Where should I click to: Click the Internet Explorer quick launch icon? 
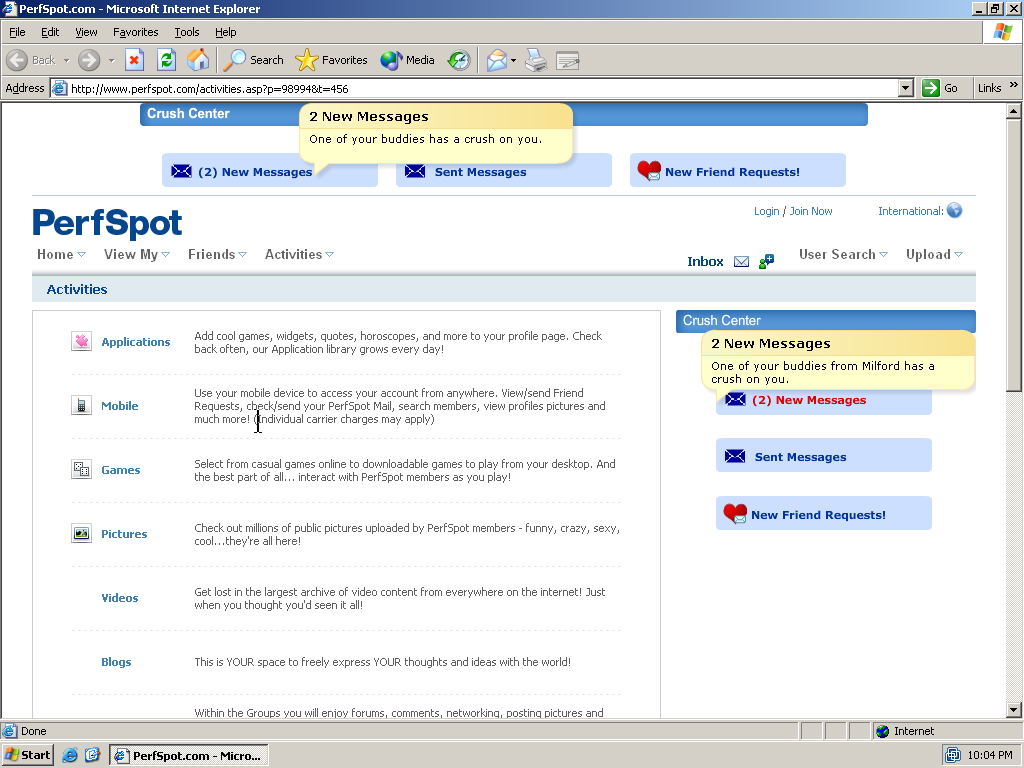coord(70,755)
